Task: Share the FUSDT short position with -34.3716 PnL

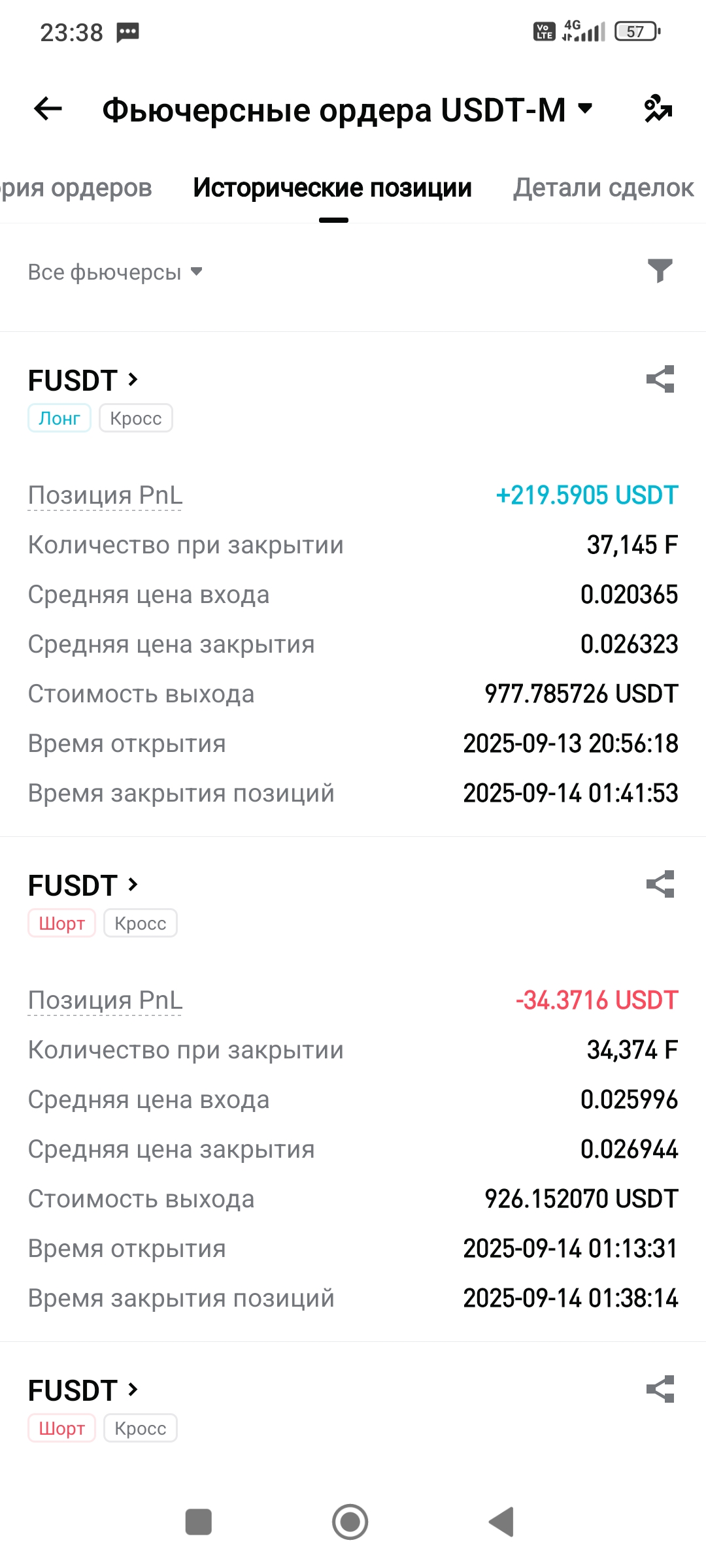Action: 660,884
